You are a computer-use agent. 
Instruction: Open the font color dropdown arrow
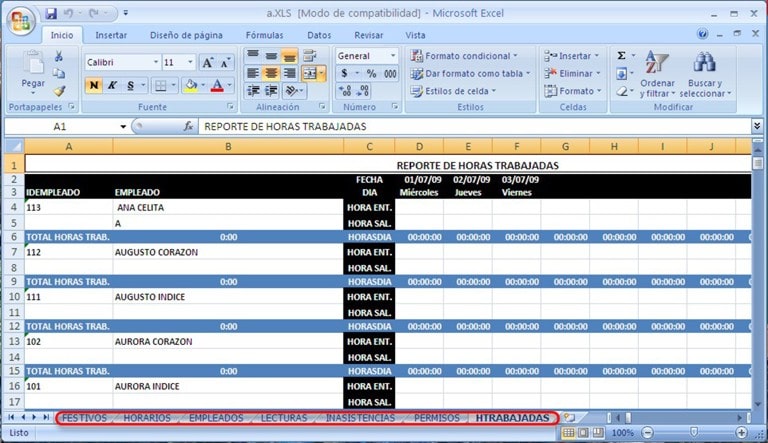tap(230, 86)
